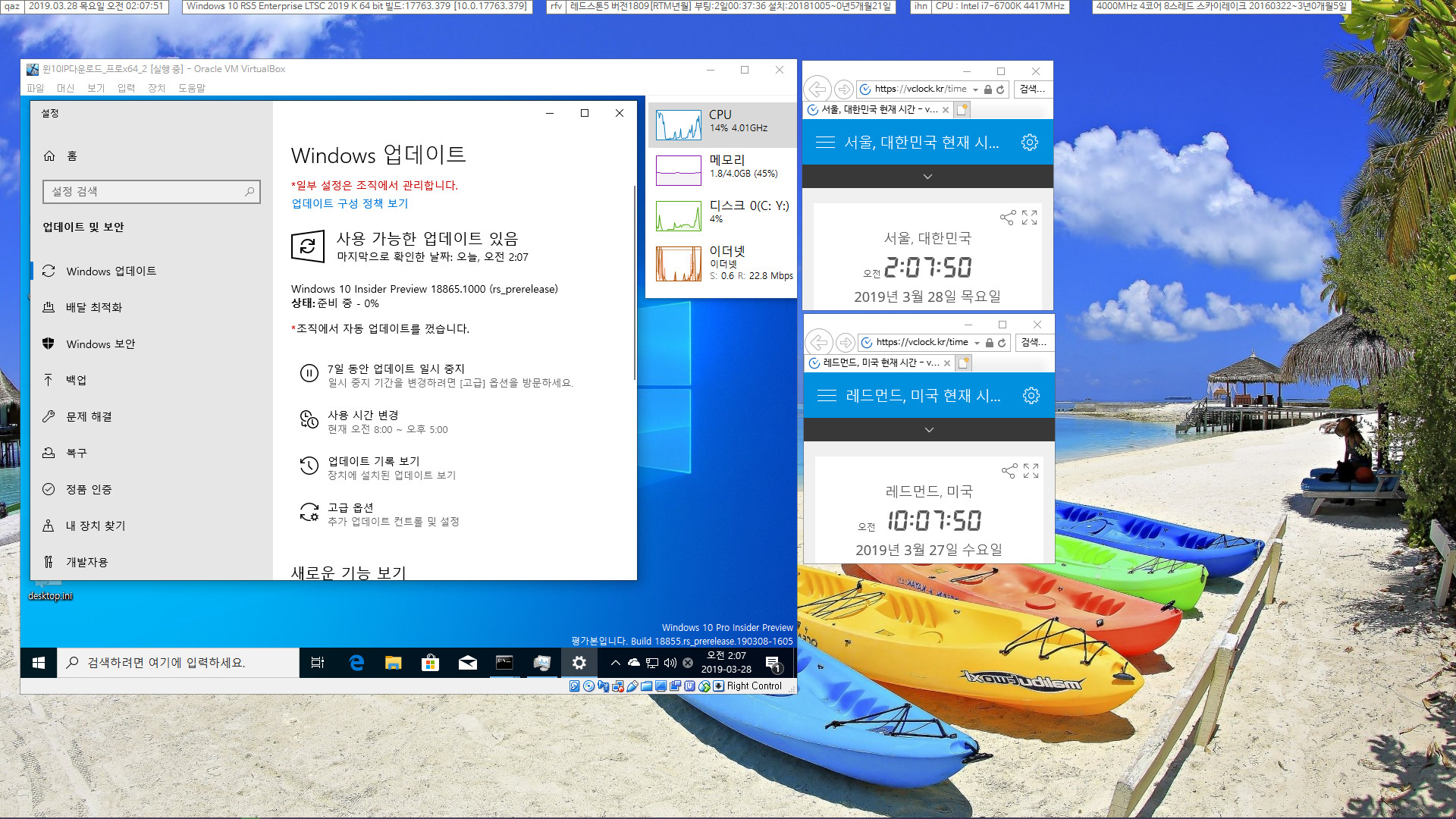The width and height of the screenshot is (1456, 819).
Task: Open the 파일 menu in VirtualBox
Action: pos(36,88)
